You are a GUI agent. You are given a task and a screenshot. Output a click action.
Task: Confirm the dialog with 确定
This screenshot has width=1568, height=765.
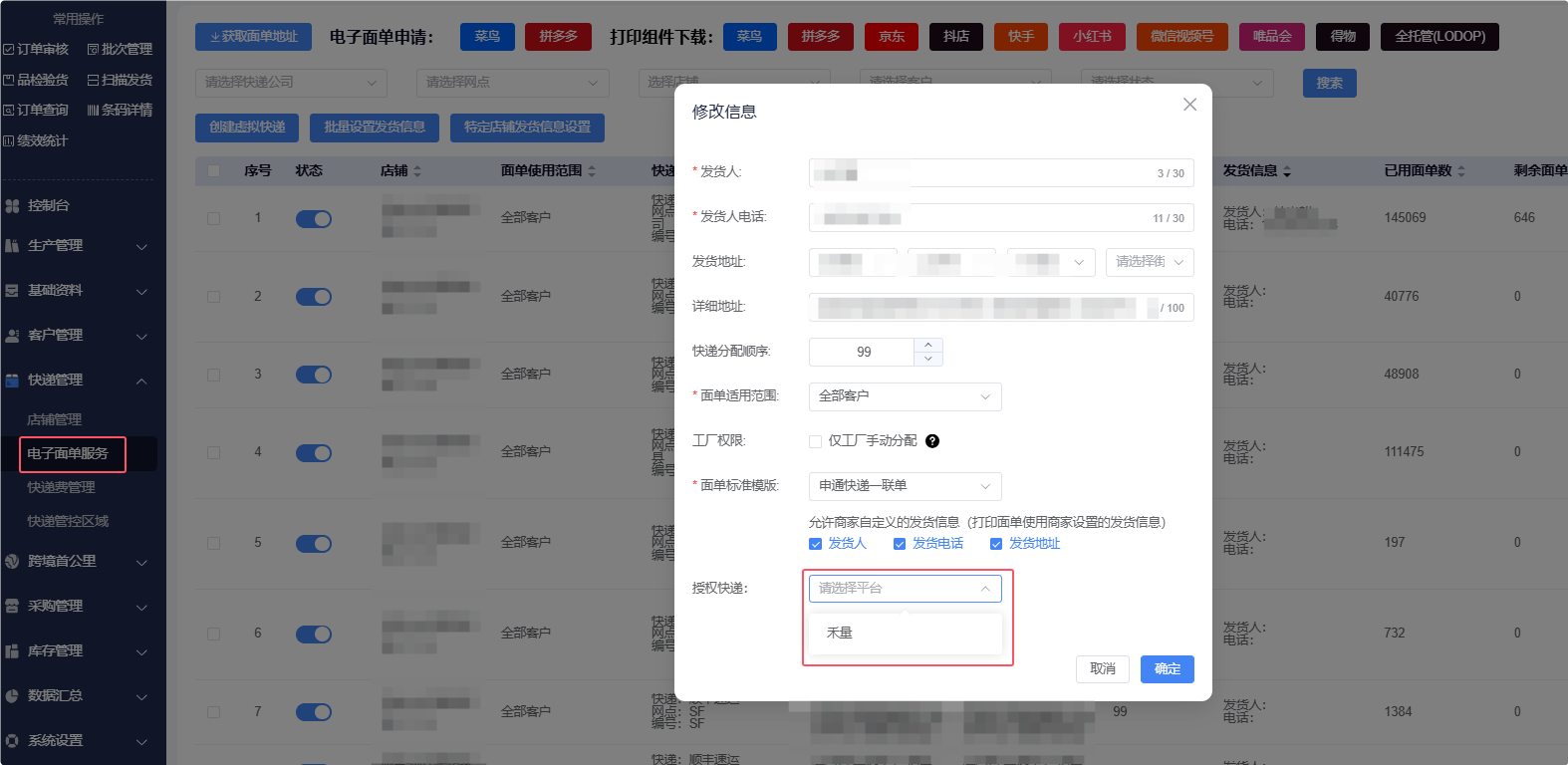(x=1168, y=669)
